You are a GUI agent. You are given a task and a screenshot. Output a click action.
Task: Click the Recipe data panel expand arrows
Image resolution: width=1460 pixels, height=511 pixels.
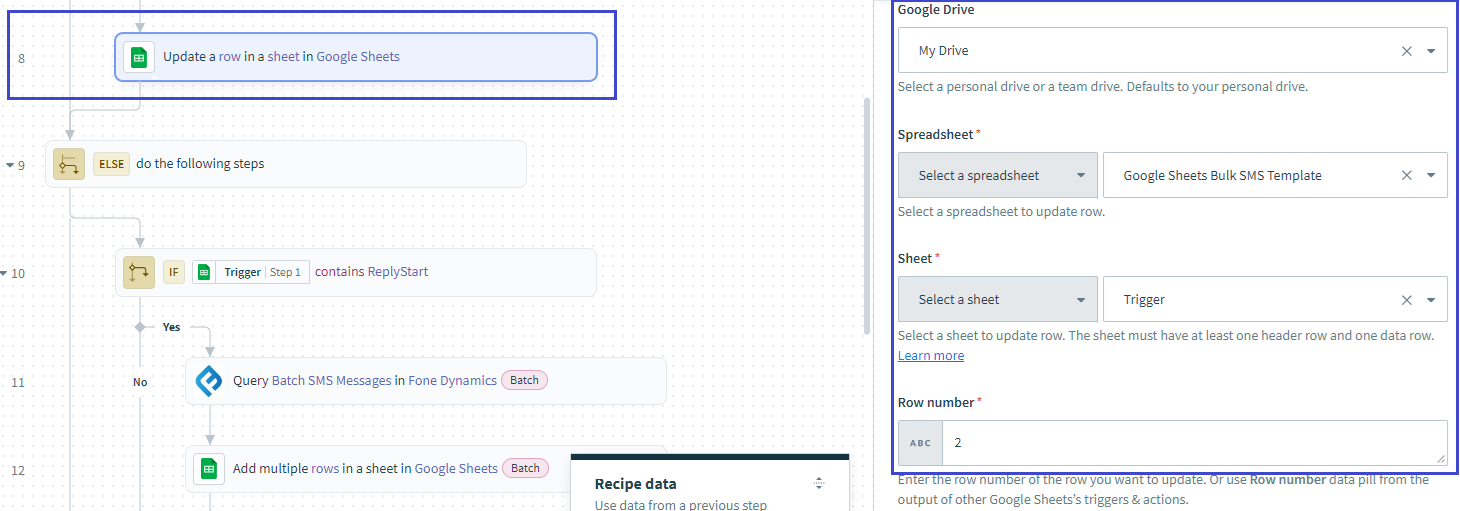click(819, 483)
